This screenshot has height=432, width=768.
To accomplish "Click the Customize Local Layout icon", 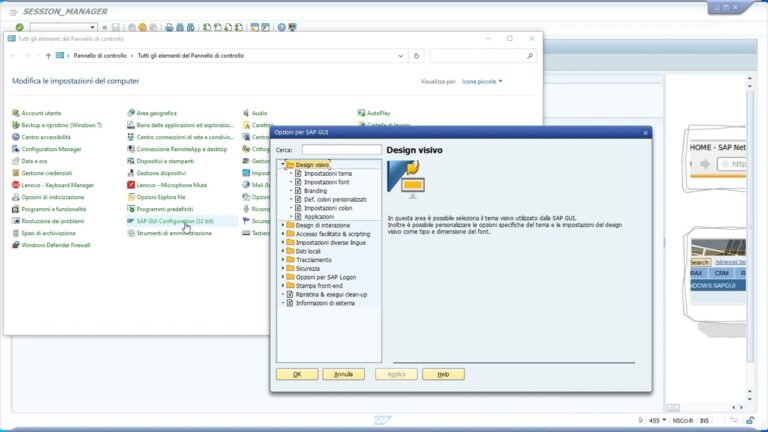I will point(292,27).
